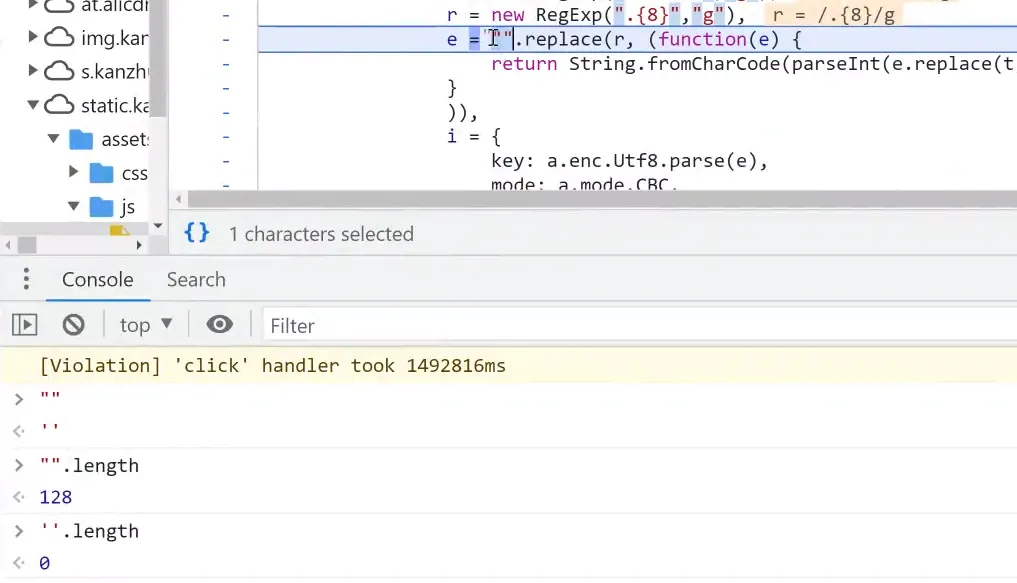The width and height of the screenshot is (1017, 583).
Task: Click the '1 characters selected' status text
Action: point(321,233)
